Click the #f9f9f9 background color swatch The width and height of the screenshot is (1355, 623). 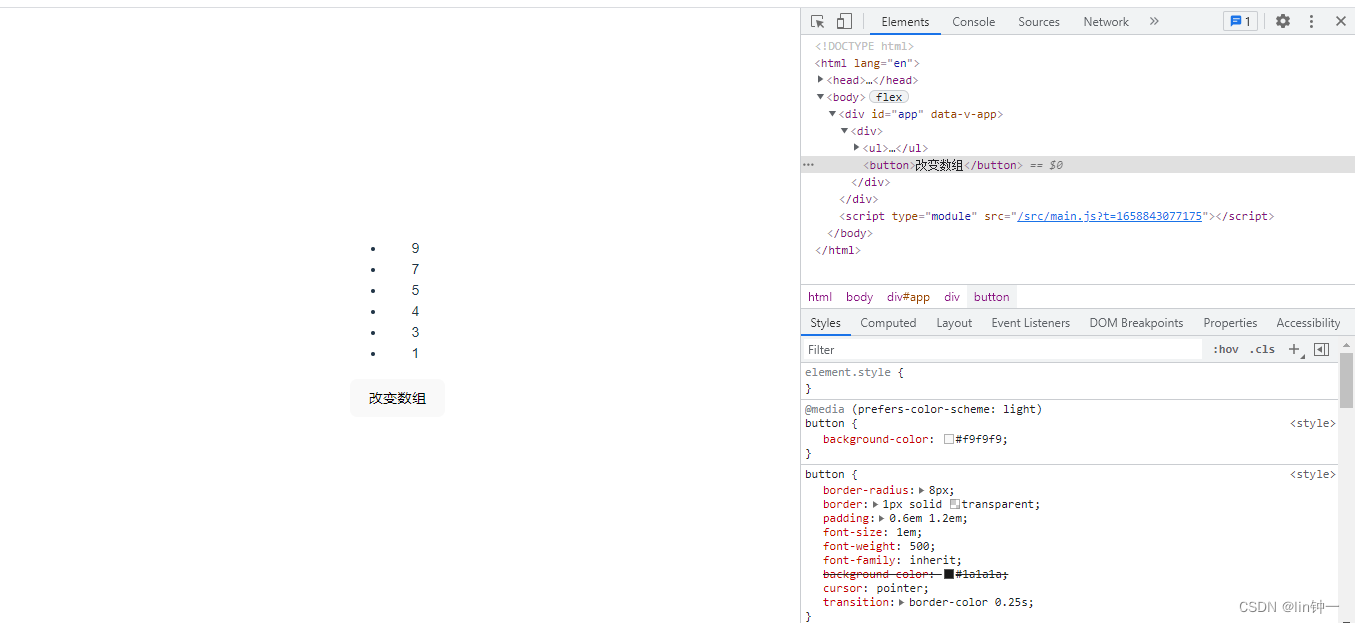point(949,439)
